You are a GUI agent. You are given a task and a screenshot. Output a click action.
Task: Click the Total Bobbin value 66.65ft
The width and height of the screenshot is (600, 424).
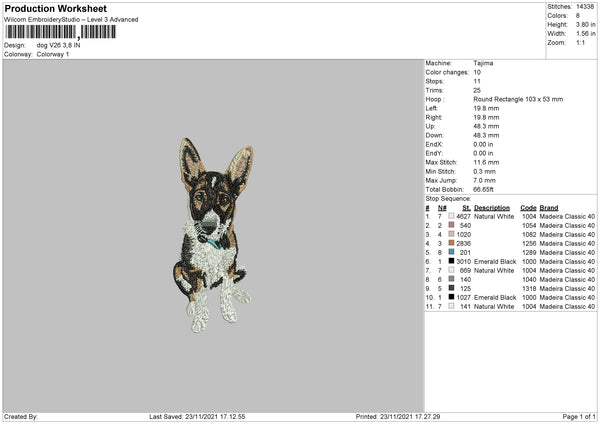coord(483,189)
